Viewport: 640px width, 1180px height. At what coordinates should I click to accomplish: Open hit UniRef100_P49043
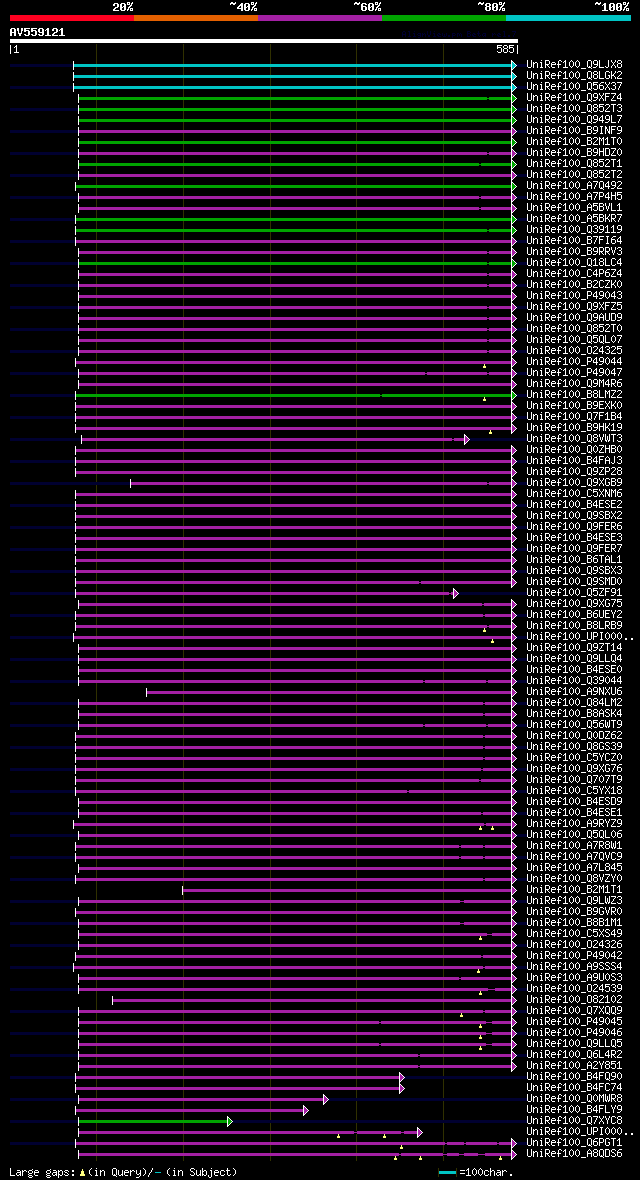tap(574, 296)
